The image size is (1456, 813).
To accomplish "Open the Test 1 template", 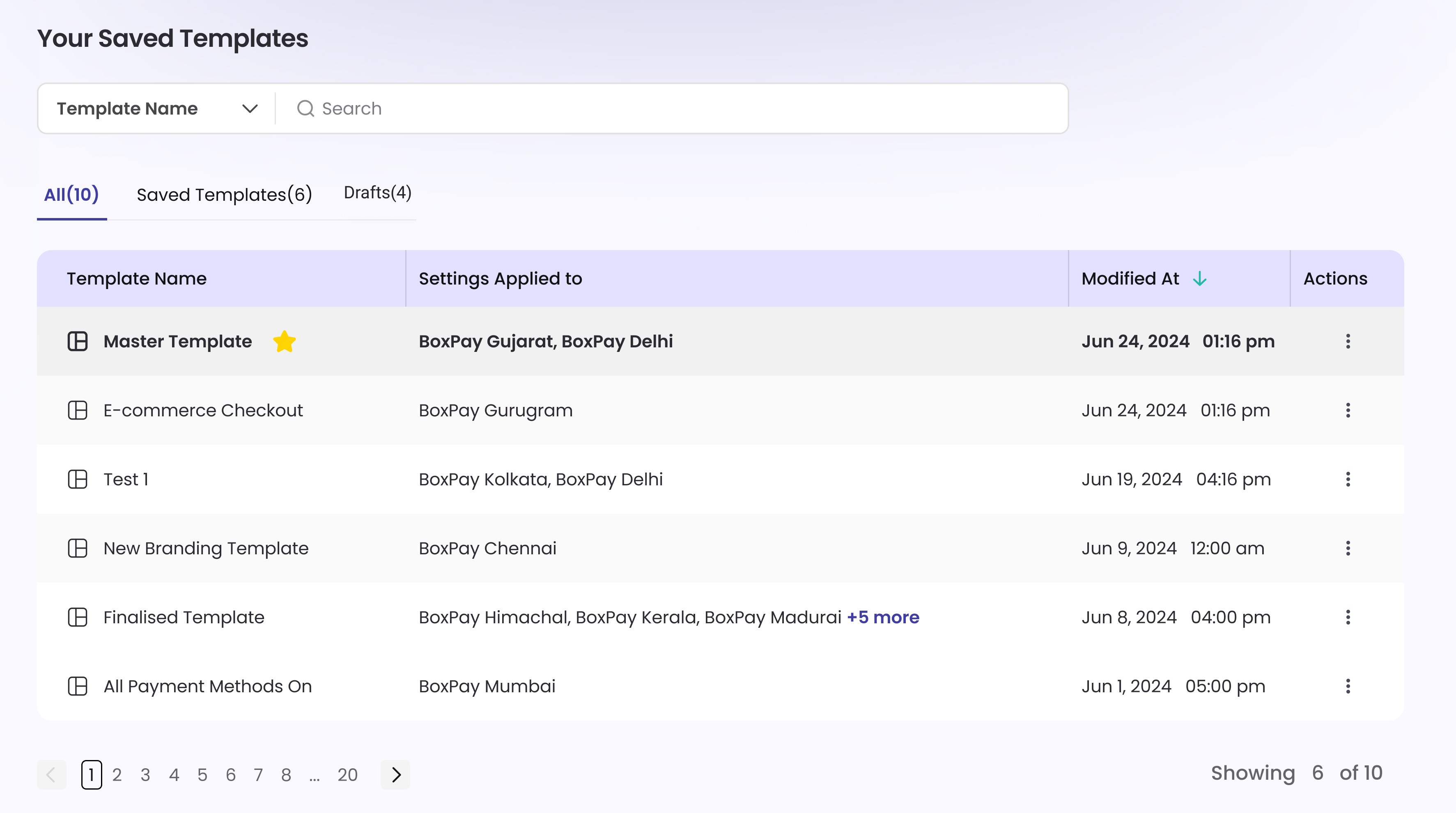I will point(126,479).
